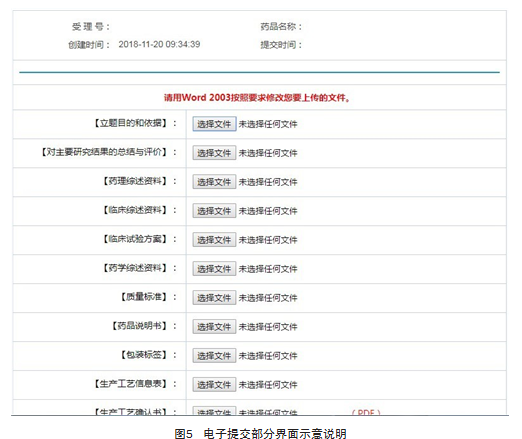Click 选择文件 beside 临床综述资料
This screenshot has width=522, height=439.
[214, 211]
